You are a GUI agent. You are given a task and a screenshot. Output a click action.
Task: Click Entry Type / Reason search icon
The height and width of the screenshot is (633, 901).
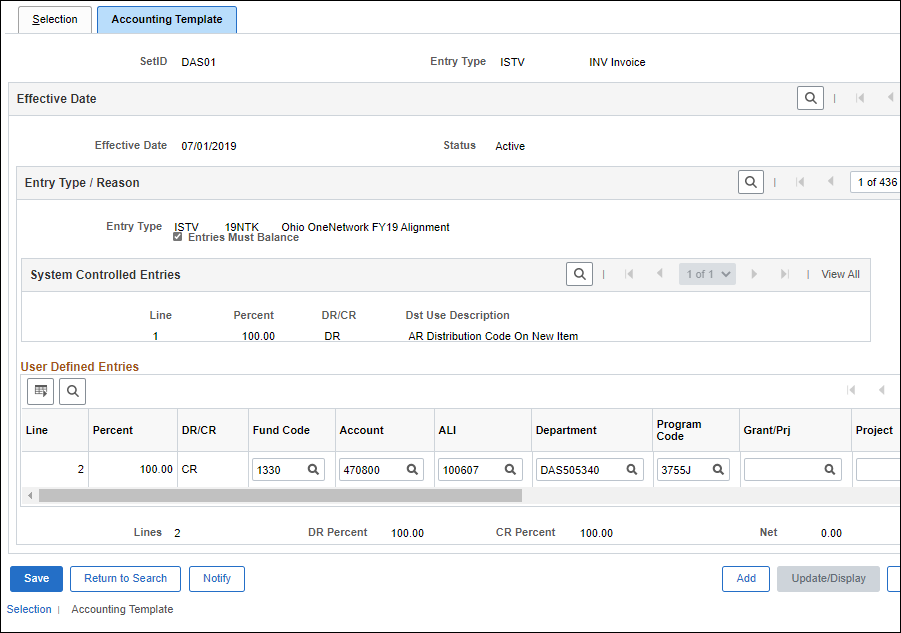[750, 182]
